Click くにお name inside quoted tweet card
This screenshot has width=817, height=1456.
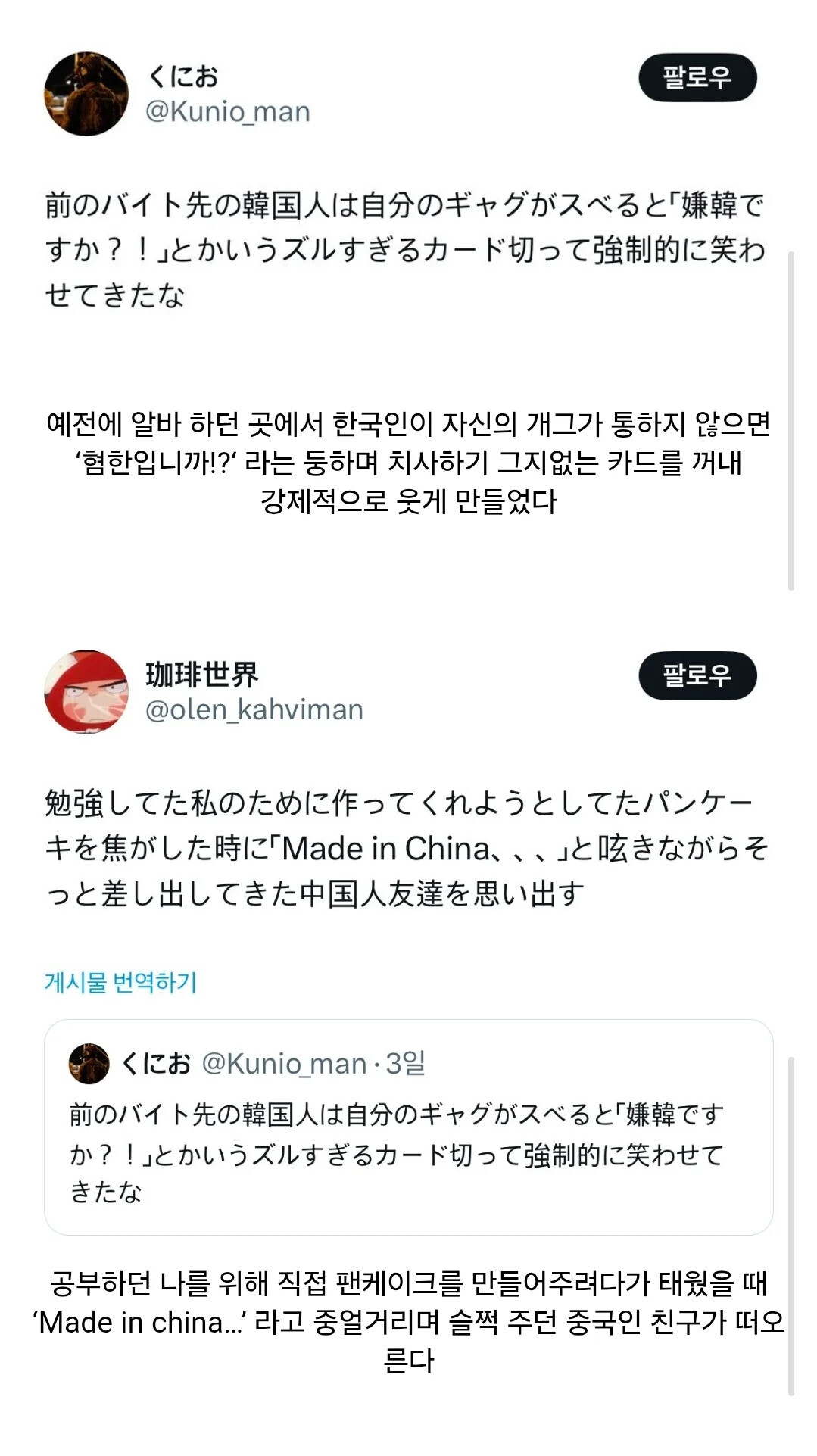tap(156, 1064)
